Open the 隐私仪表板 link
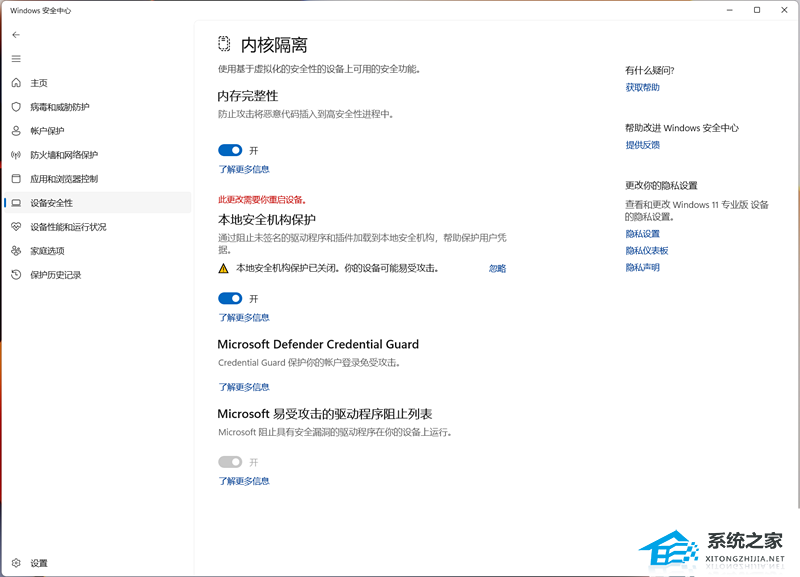 646,250
